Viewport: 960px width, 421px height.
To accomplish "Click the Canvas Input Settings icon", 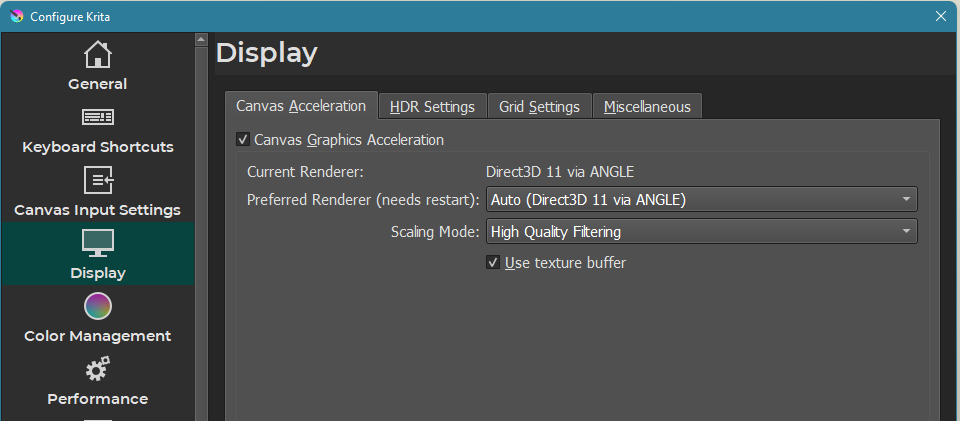I will coord(97,180).
